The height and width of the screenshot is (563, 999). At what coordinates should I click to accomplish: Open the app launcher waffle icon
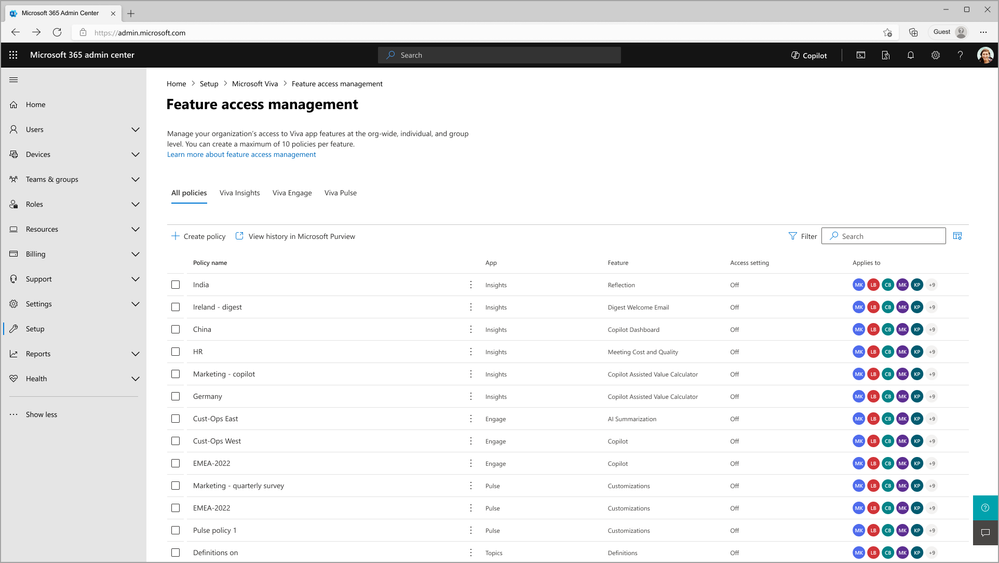(x=13, y=55)
